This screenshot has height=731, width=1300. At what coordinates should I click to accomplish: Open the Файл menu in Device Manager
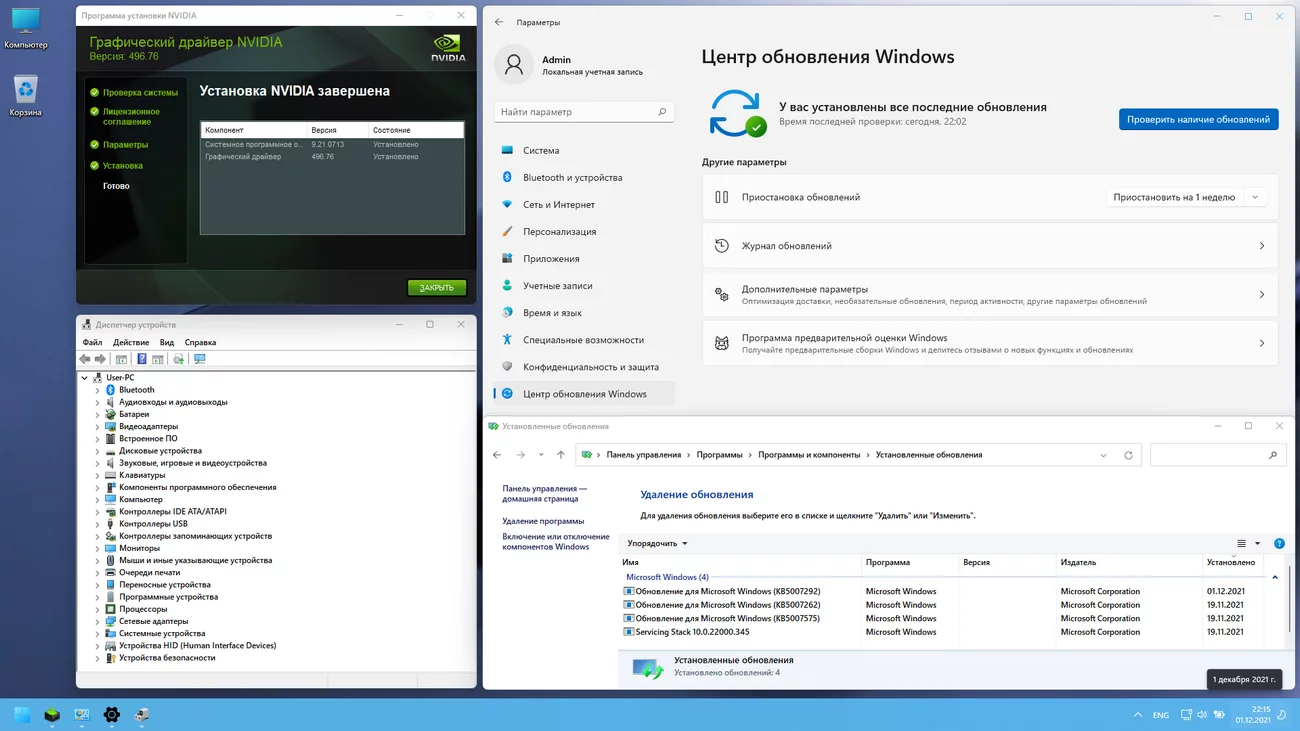pyautogui.click(x=92, y=342)
